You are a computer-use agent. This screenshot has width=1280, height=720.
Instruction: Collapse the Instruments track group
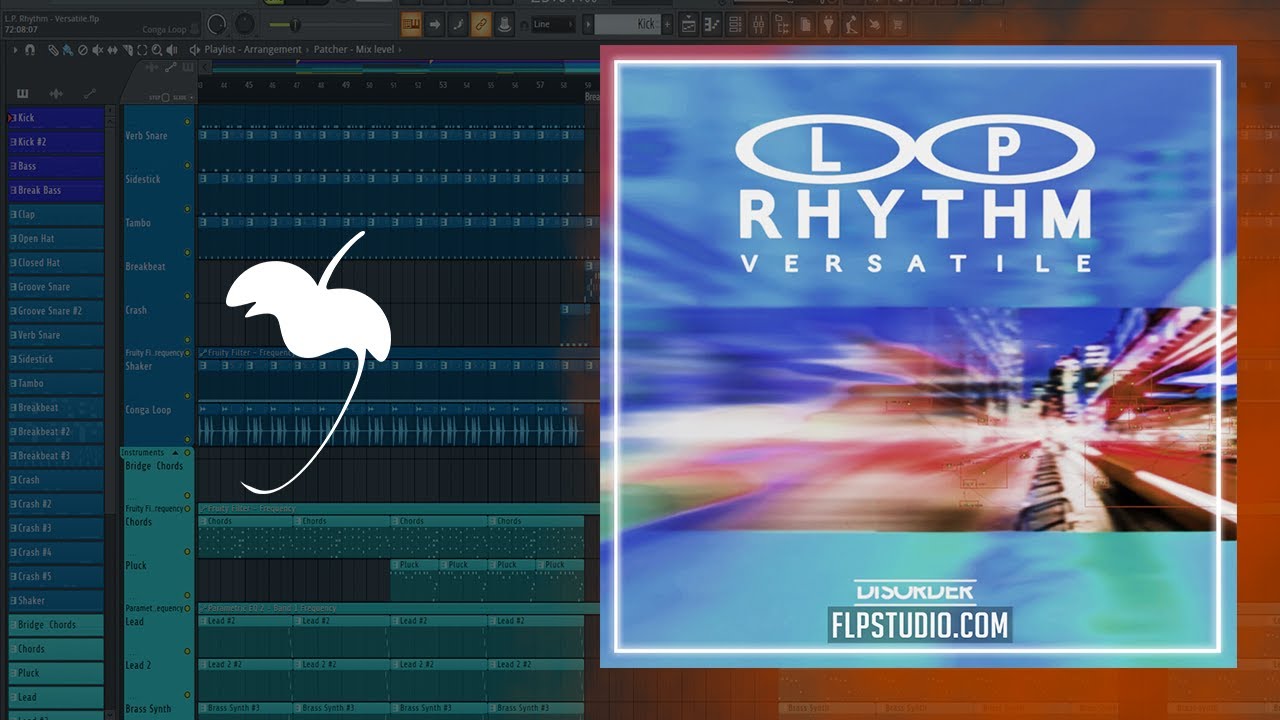[174, 453]
